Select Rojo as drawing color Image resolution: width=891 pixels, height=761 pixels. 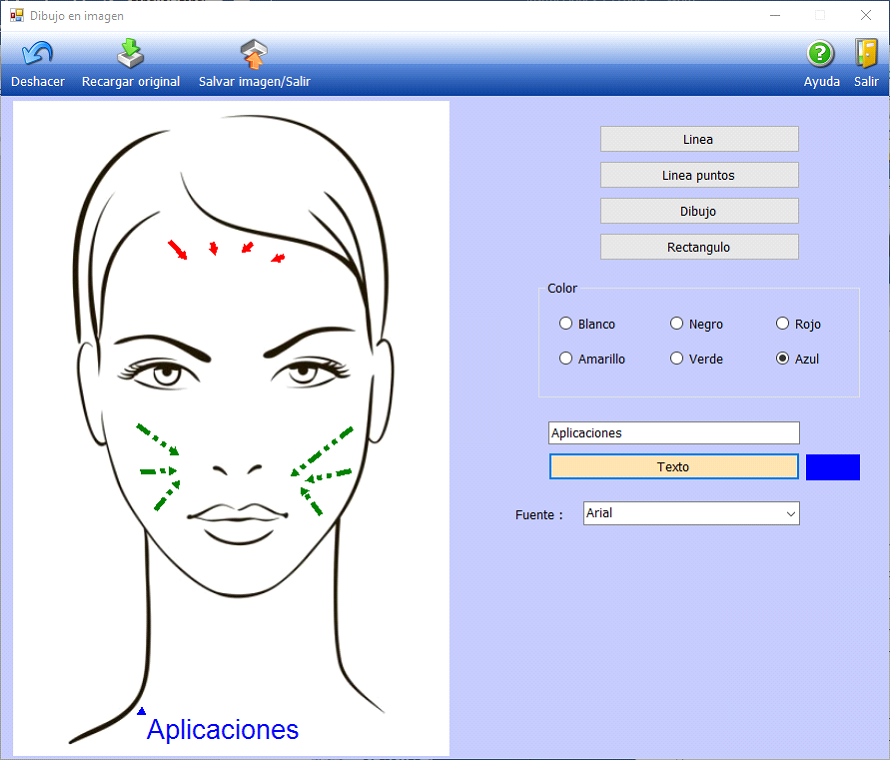point(783,324)
